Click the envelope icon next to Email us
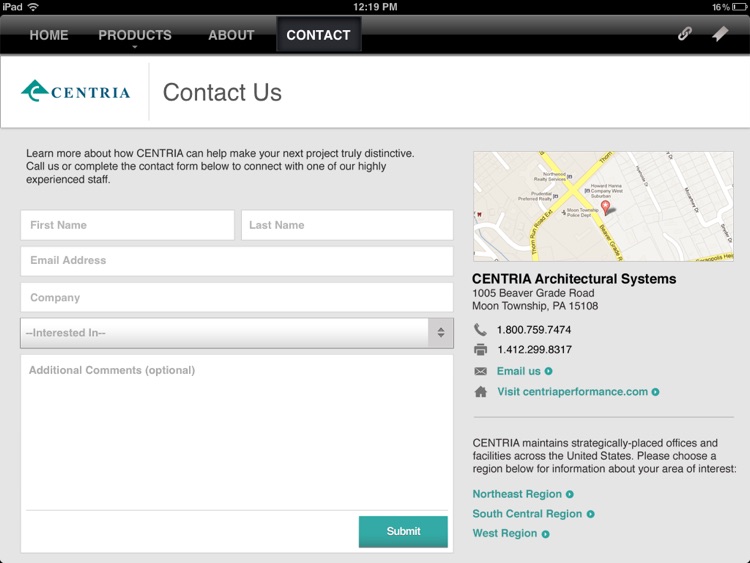The width and height of the screenshot is (750, 563). (x=480, y=371)
